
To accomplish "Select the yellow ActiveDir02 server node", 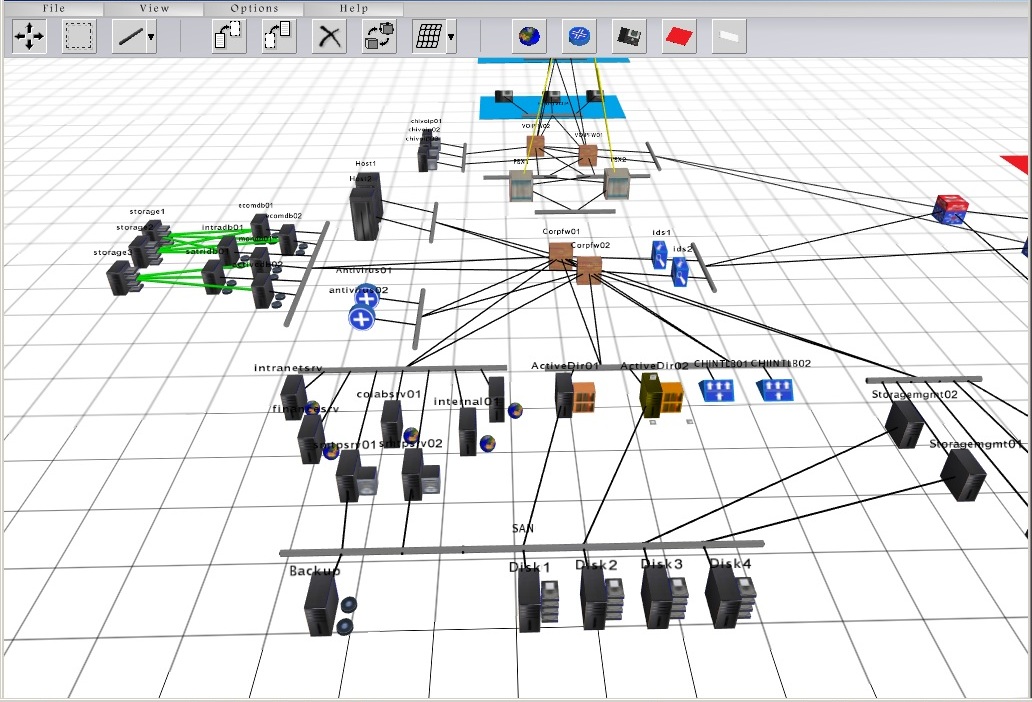I will 652,394.
